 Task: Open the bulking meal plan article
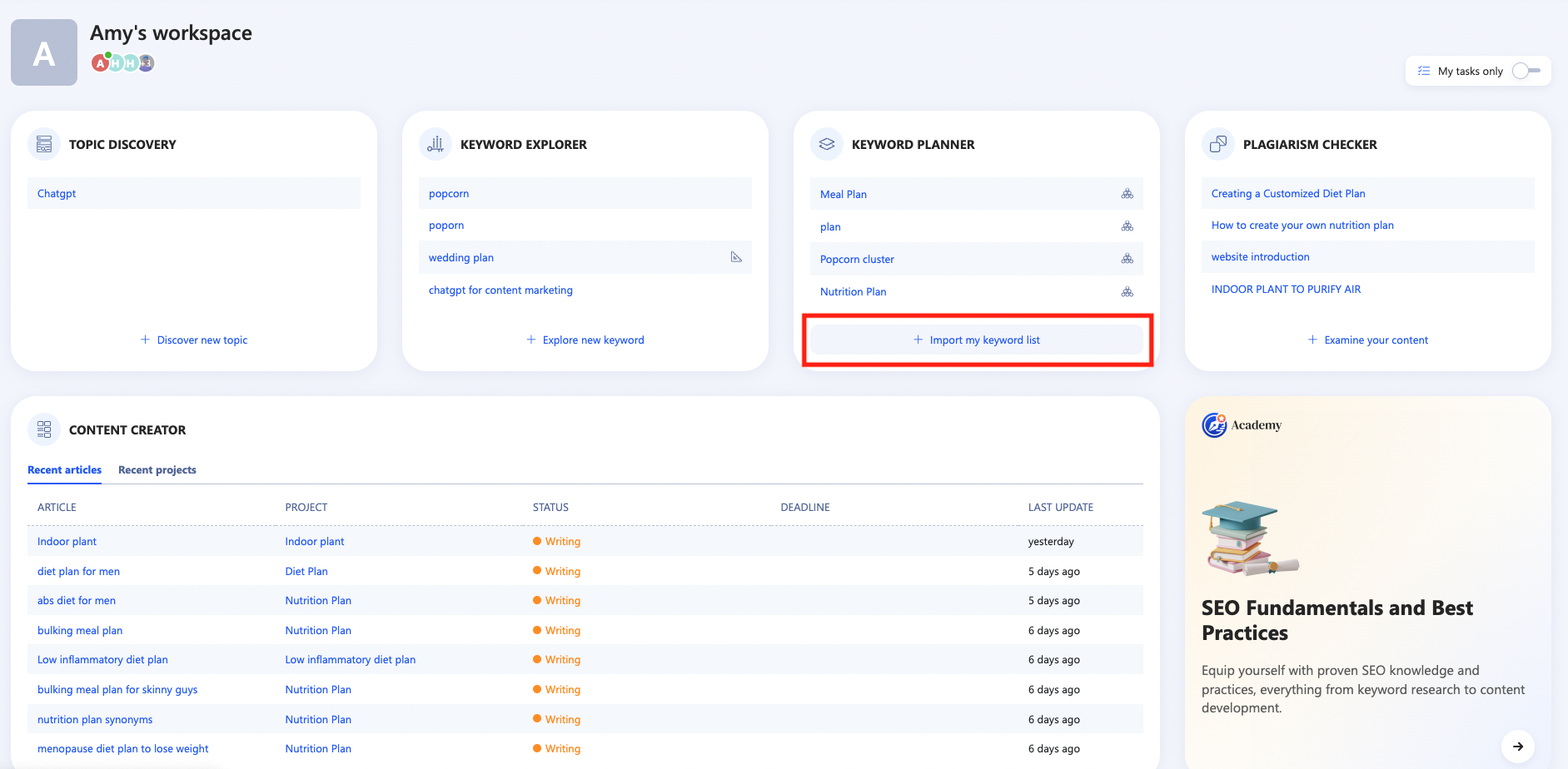pos(80,631)
